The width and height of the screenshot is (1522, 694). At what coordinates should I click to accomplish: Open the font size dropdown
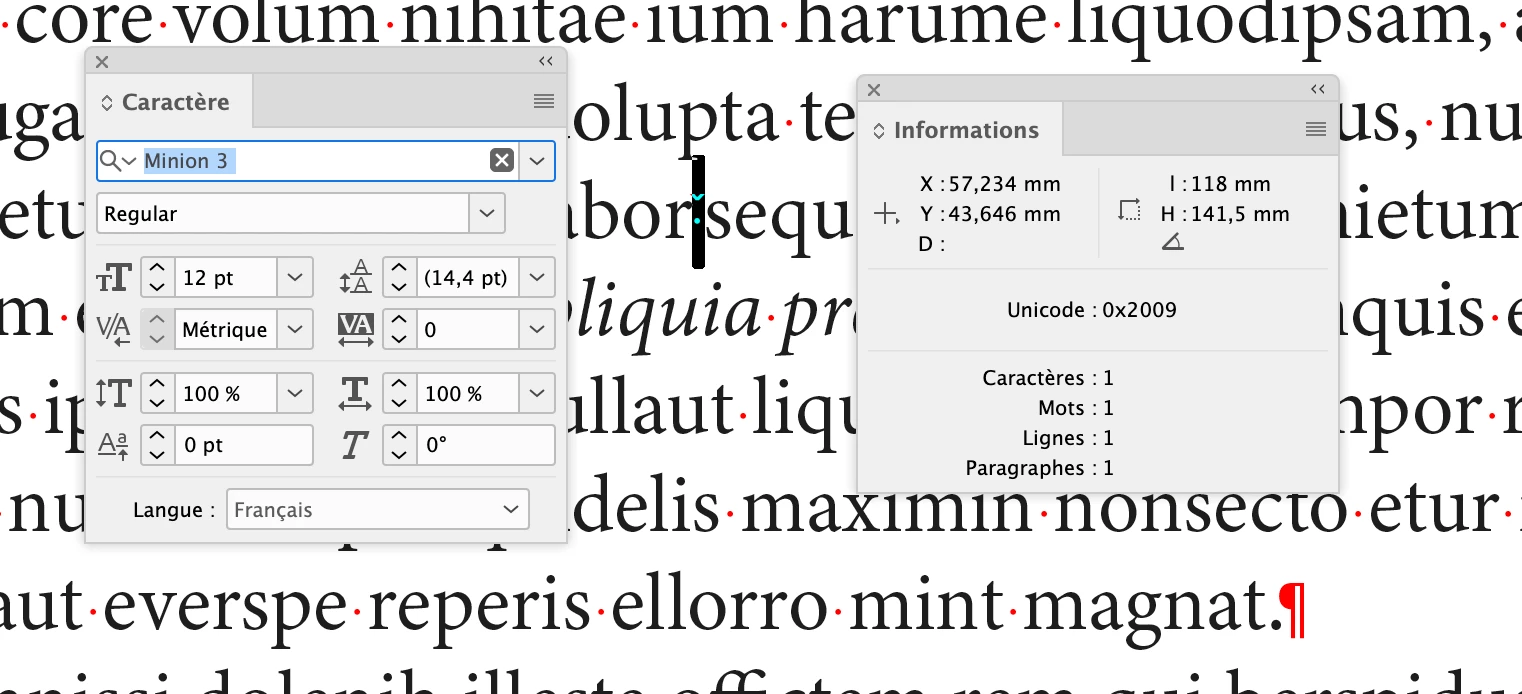295,278
